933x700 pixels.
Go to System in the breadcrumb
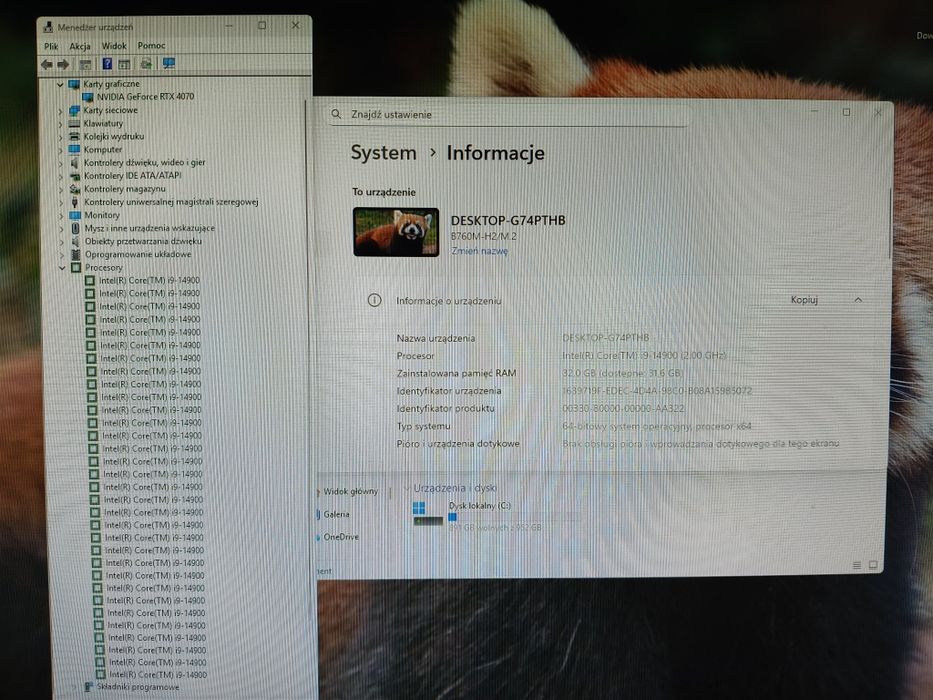point(383,153)
